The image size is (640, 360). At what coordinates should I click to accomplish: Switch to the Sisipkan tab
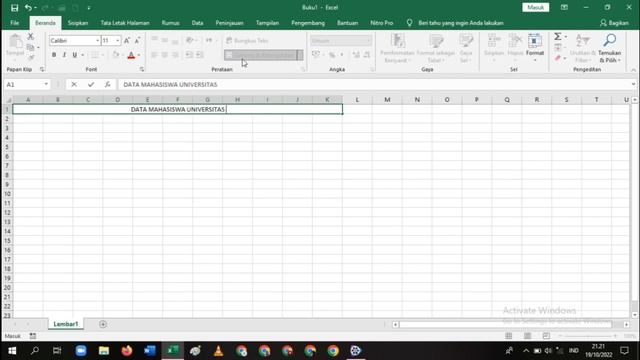click(x=78, y=23)
